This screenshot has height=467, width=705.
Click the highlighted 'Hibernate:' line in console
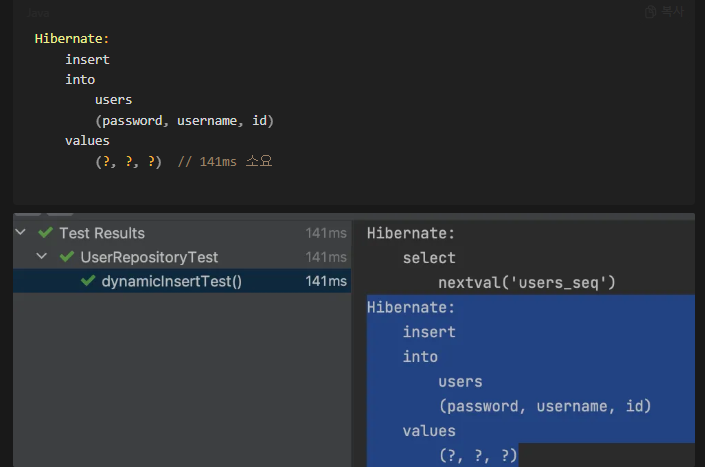pyautogui.click(x=411, y=307)
